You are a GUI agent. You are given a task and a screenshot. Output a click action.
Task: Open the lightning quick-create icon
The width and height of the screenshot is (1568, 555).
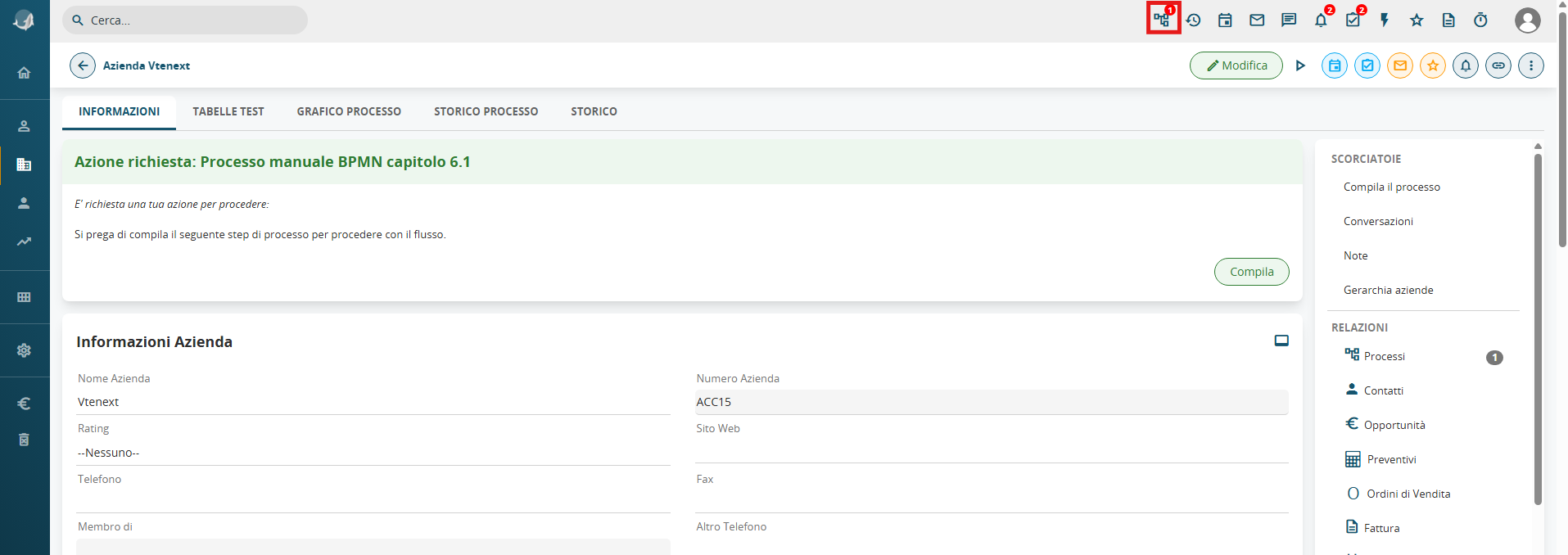click(x=1385, y=20)
